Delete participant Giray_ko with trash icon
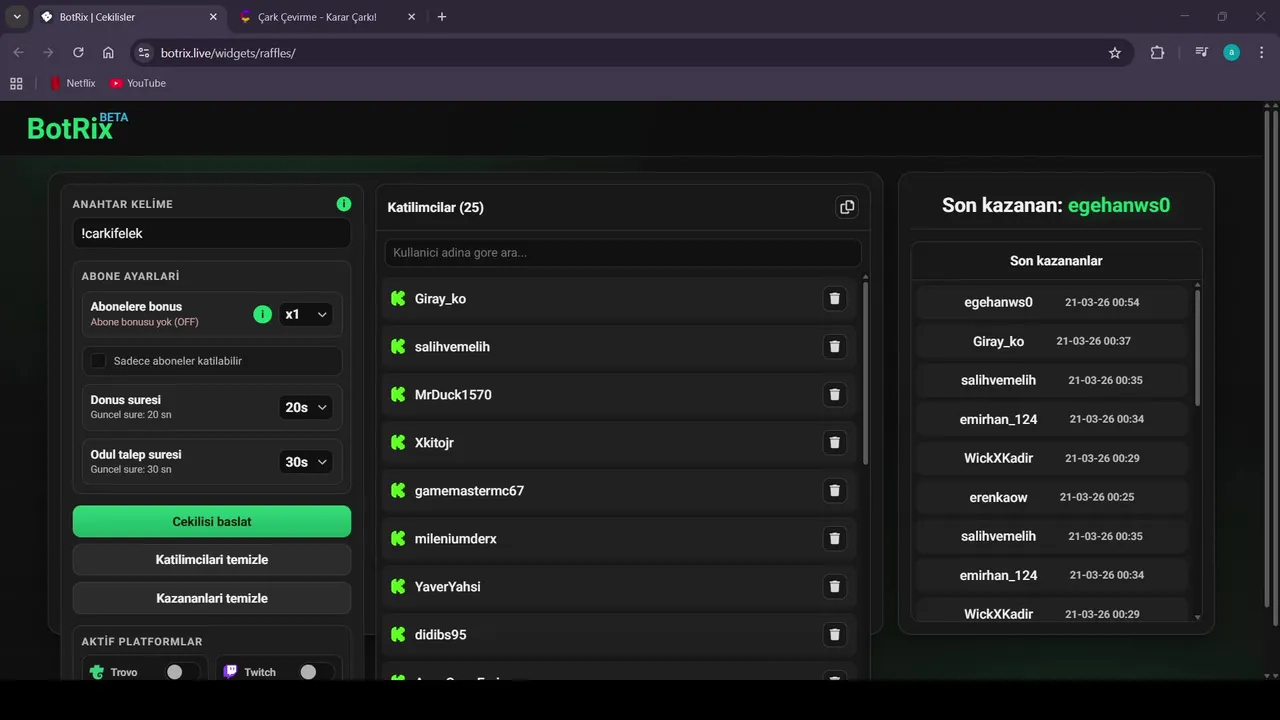 (835, 298)
